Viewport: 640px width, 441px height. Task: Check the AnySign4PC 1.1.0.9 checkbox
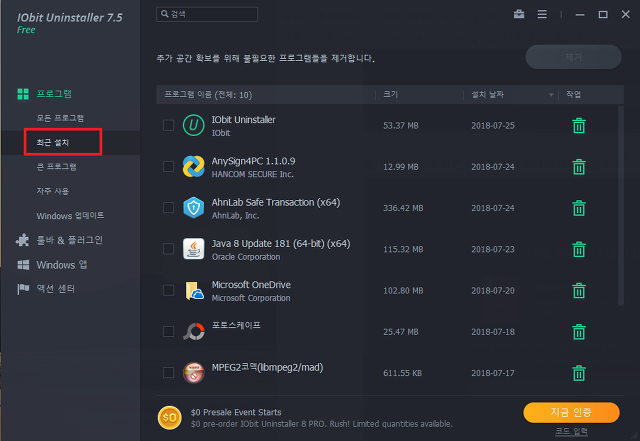click(168, 166)
